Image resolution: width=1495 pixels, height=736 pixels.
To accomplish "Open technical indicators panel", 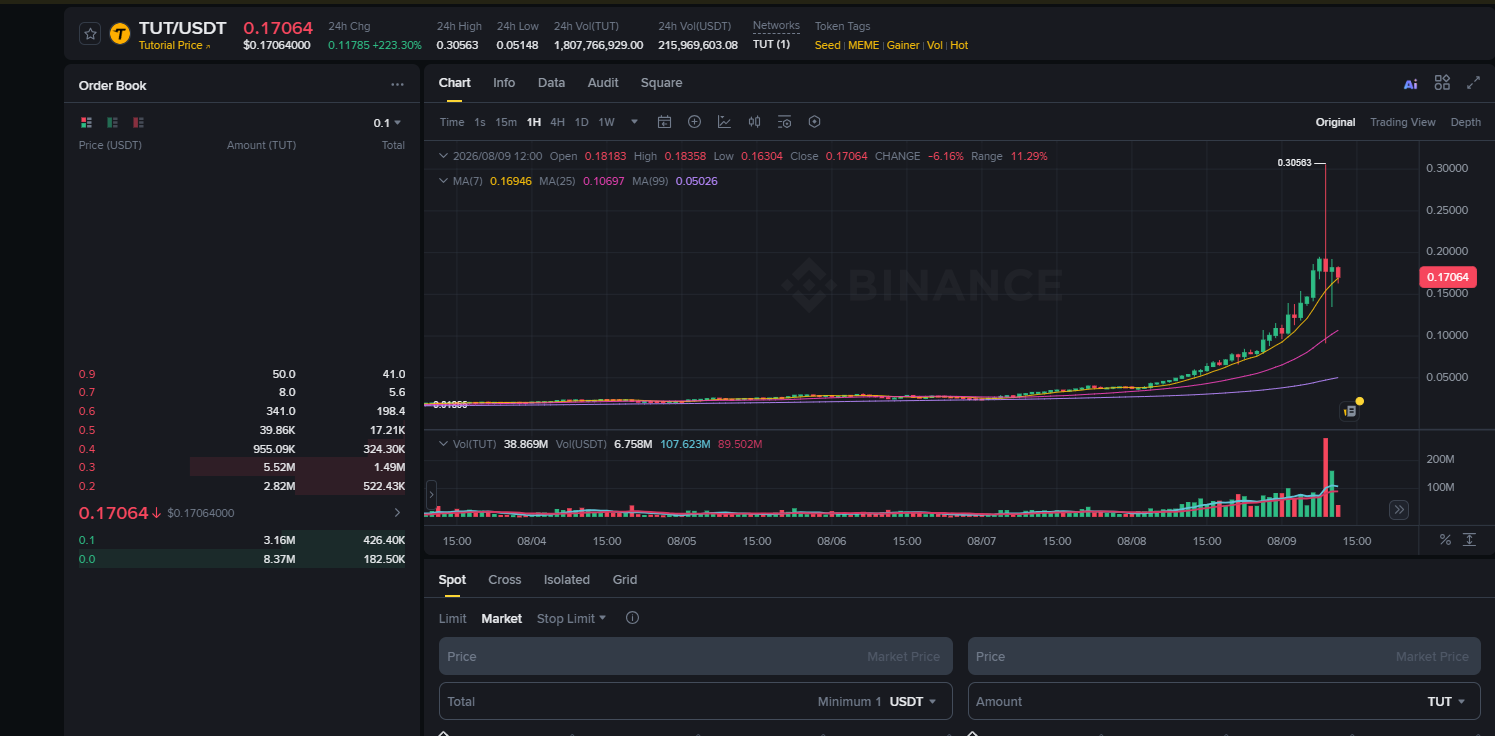I will click(x=724, y=122).
